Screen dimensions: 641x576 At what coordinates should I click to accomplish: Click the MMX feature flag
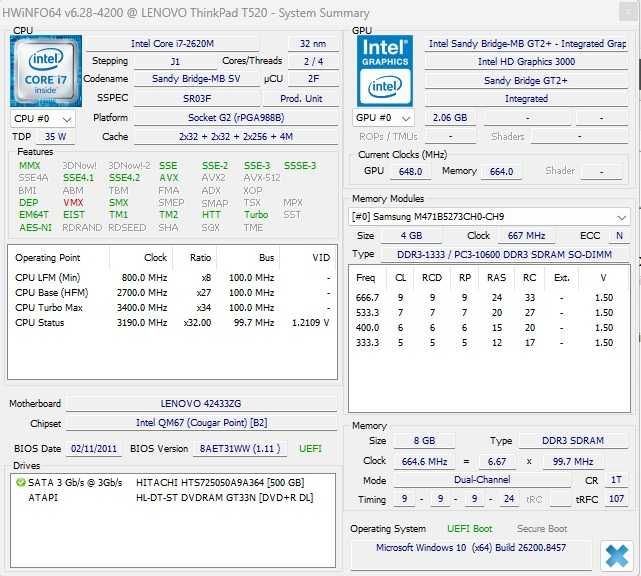pos(29,166)
